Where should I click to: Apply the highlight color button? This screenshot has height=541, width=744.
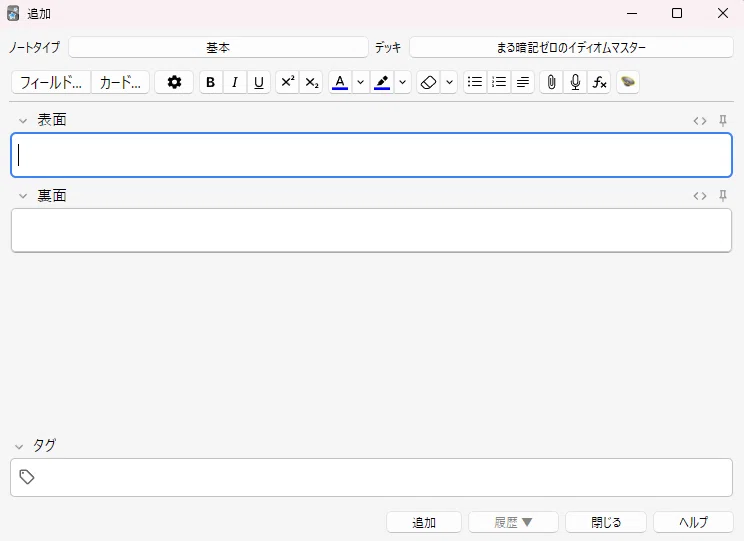click(x=382, y=83)
